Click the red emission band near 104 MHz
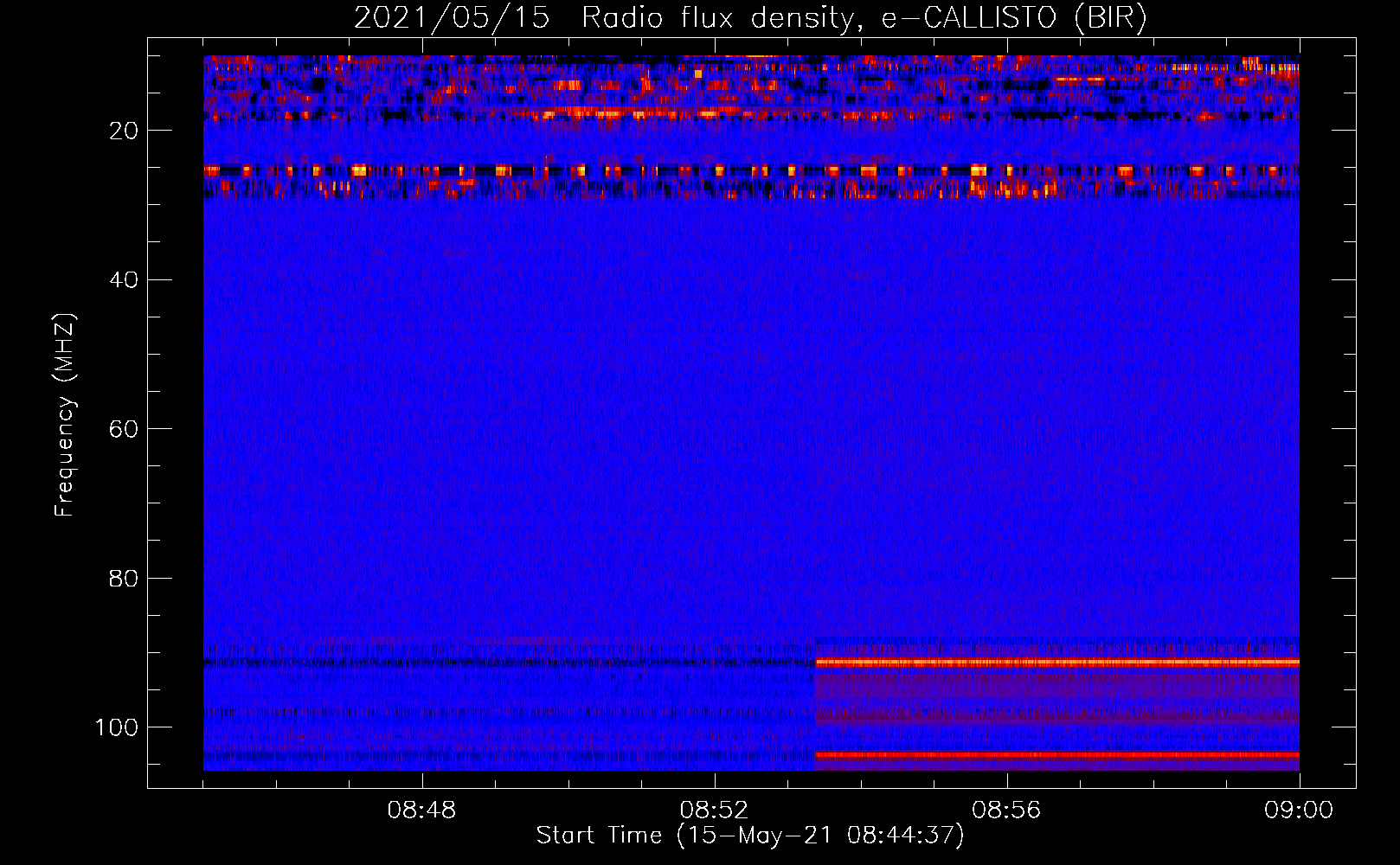The image size is (1400, 865). (1056, 755)
